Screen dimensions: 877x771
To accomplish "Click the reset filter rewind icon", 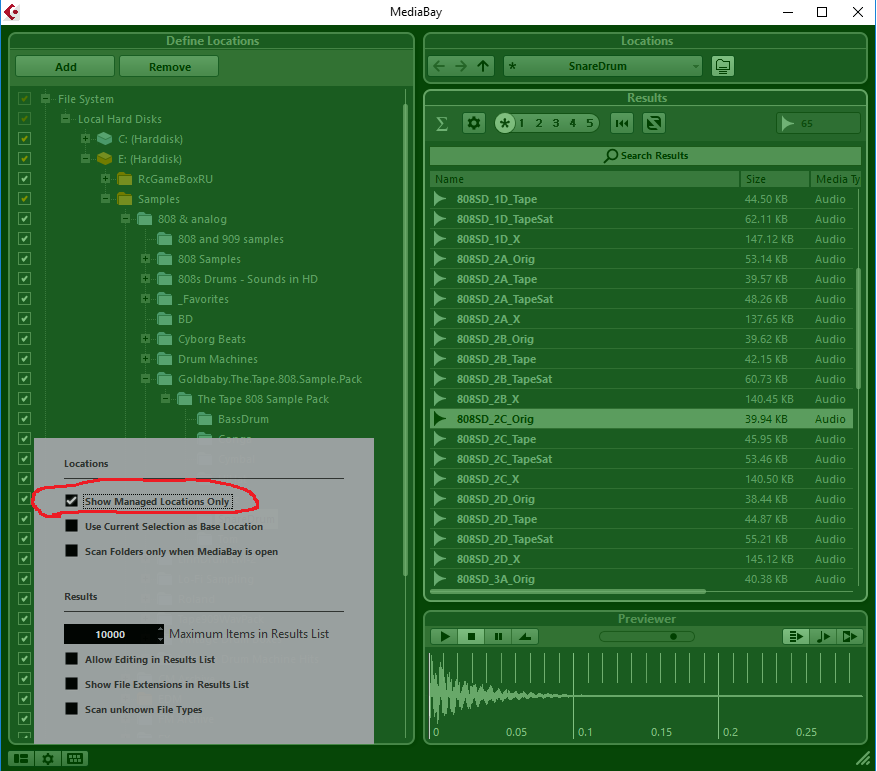I will [x=622, y=123].
